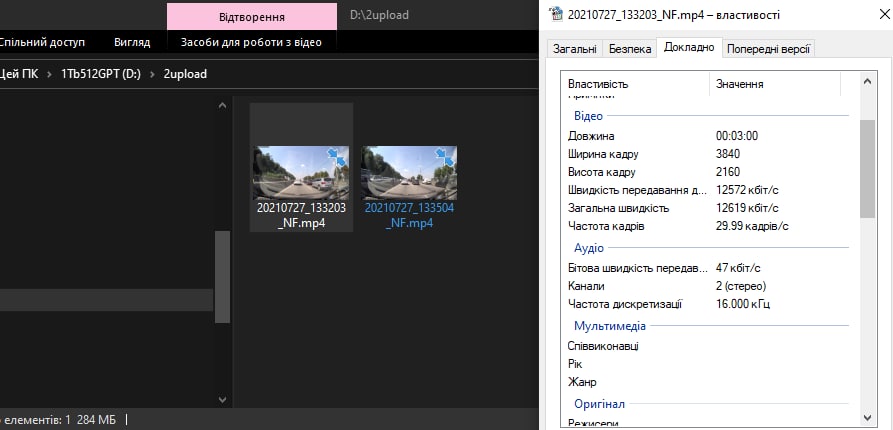Click the Аудіо section heading

point(589,248)
